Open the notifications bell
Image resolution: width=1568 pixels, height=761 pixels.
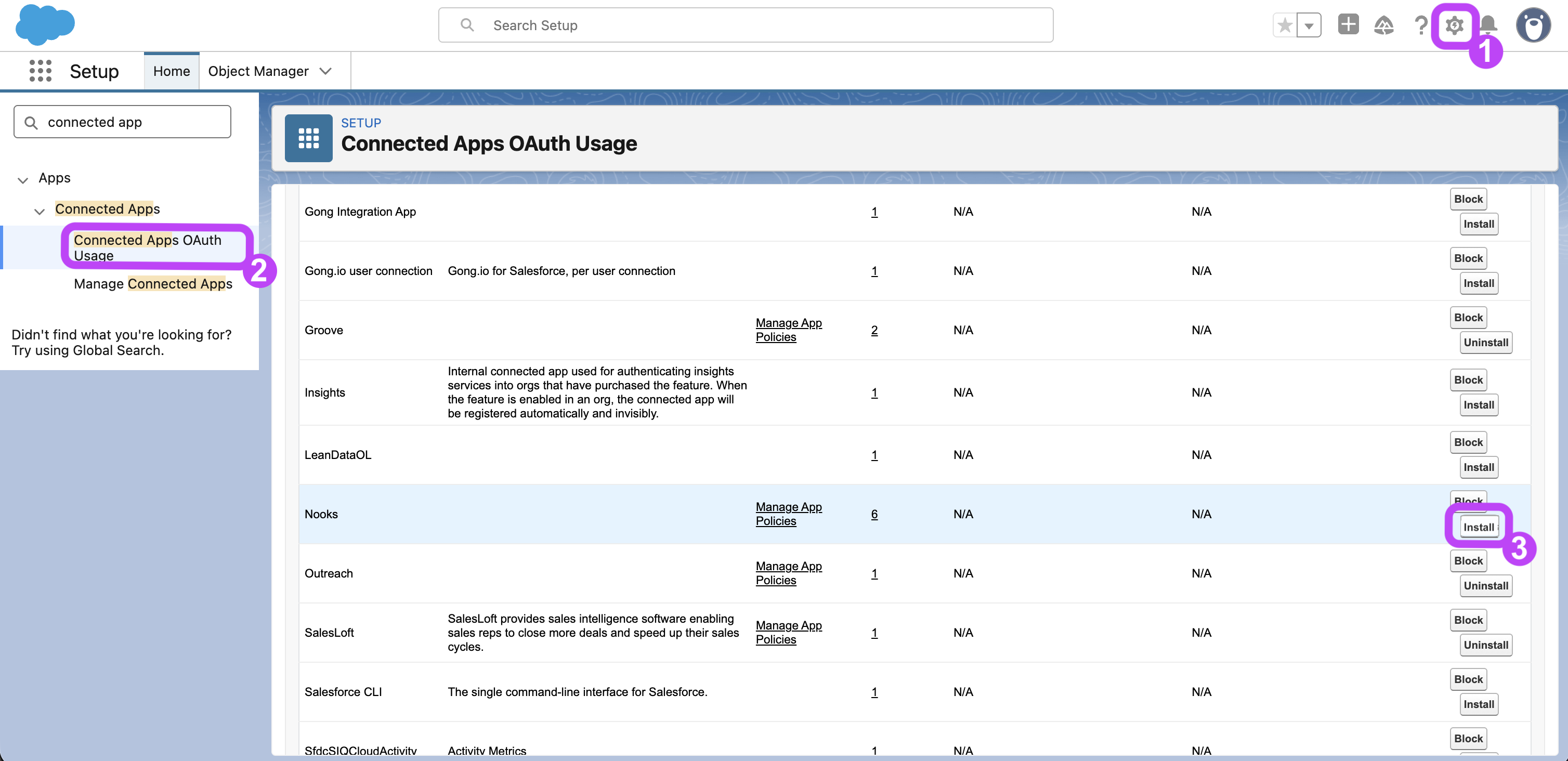(1488, 25)
